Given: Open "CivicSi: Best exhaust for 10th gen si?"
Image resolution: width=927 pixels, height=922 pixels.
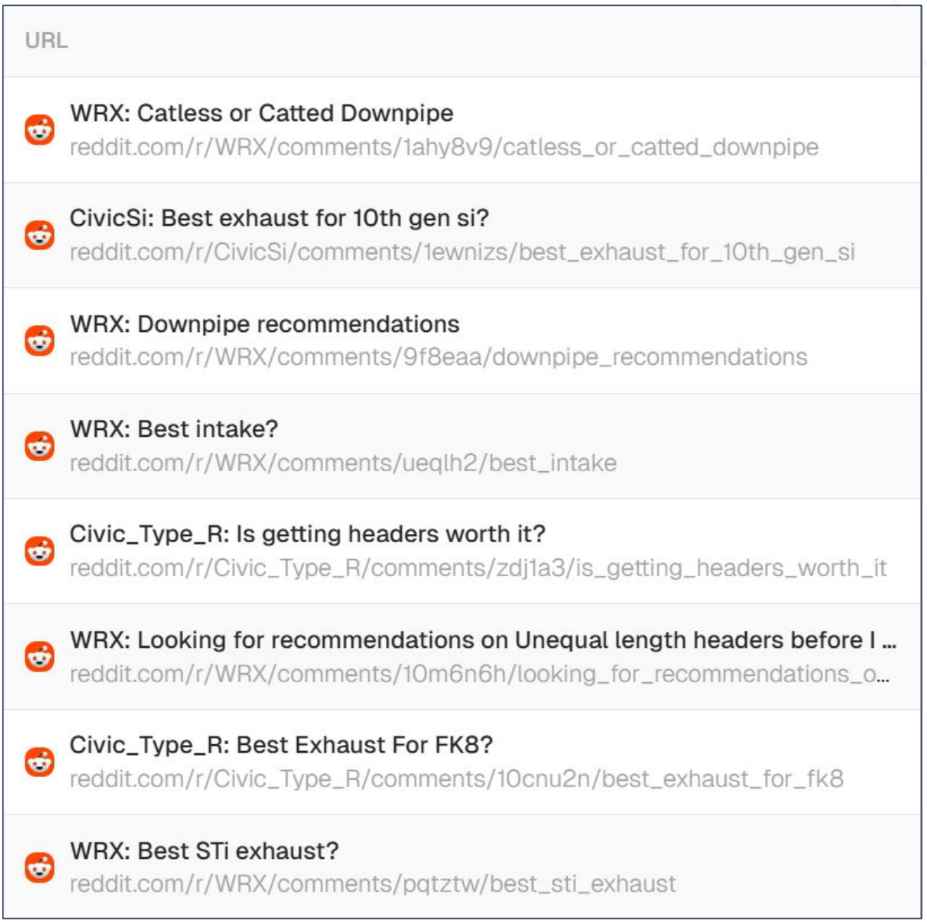Looking at the screenshot, I should coord(279,218).
